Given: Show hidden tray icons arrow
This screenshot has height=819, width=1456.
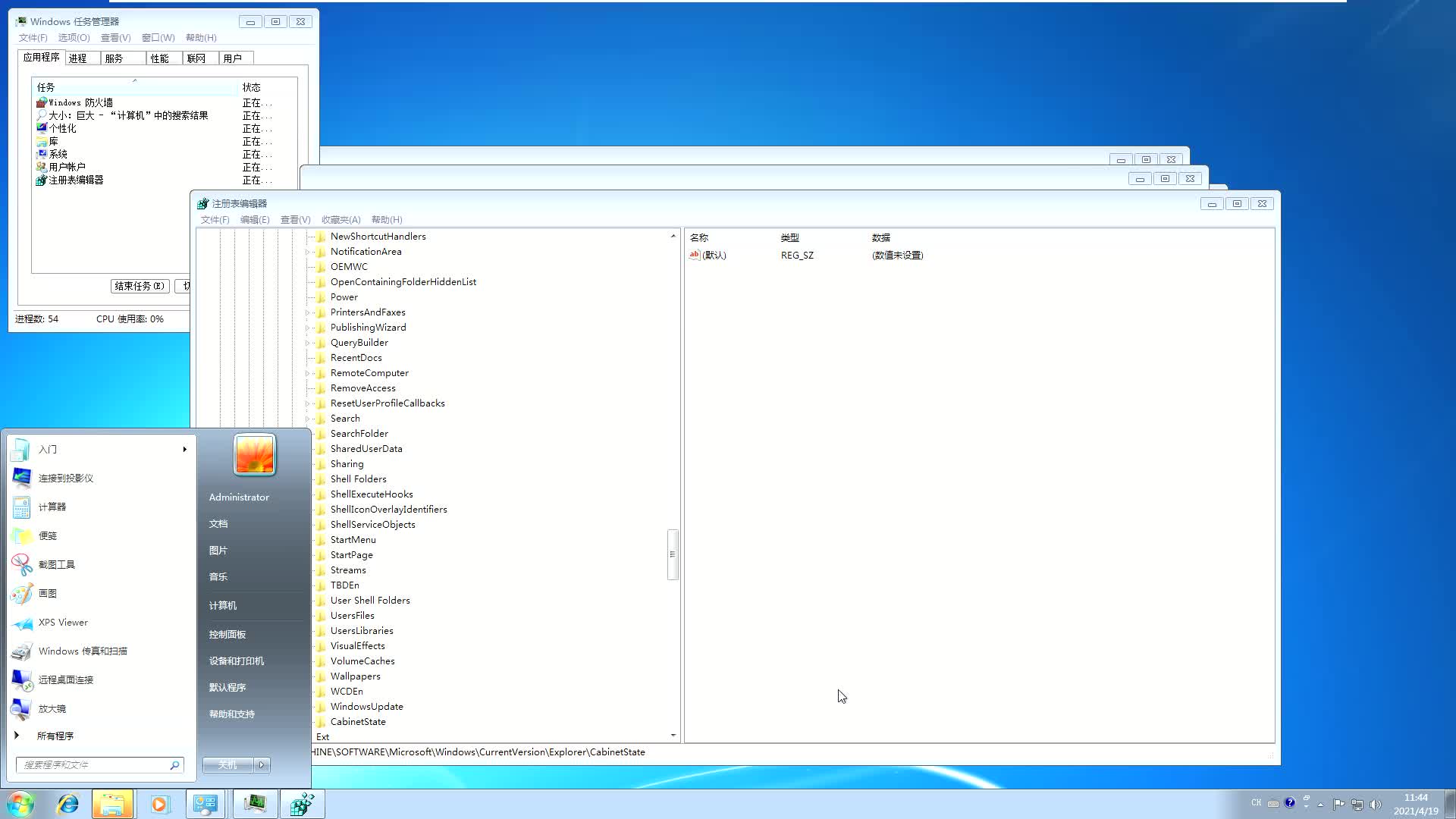Looking at the screenshot, I should [1320, 804].
